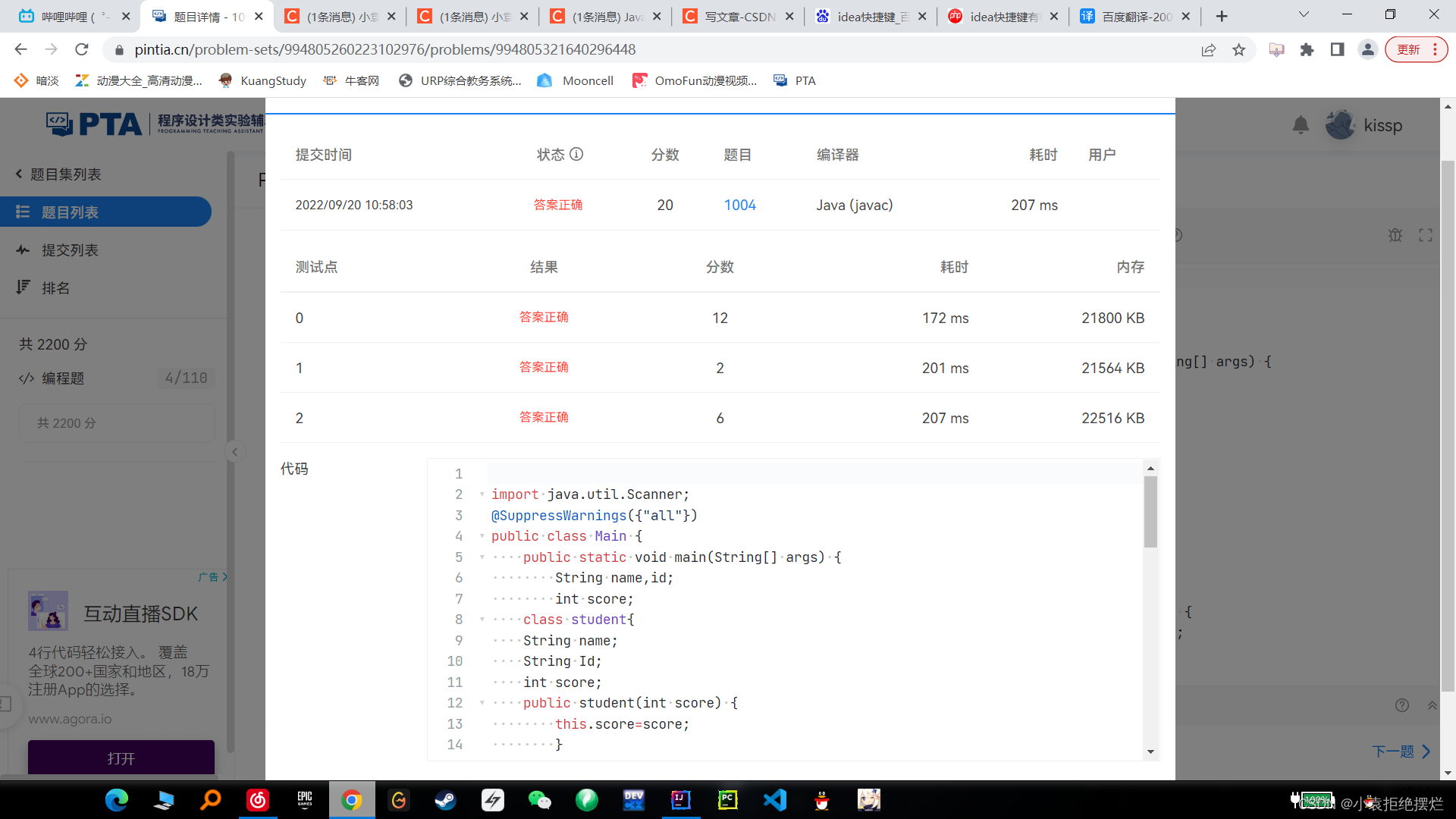The width and height of the screenshot is (1456, 819).
Task: Open IntelliJ IDEA from taskbar
Action: (680, 800)
